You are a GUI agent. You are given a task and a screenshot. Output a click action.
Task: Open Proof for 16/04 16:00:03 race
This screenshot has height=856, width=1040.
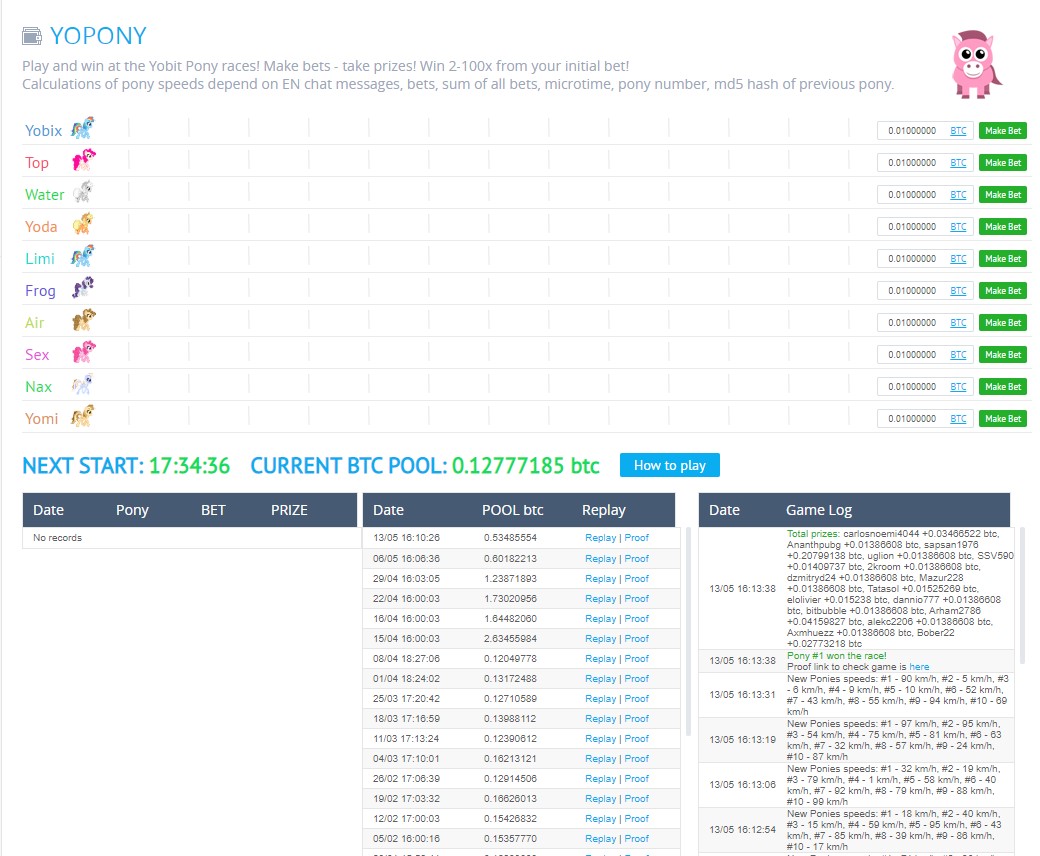[636, 618]
